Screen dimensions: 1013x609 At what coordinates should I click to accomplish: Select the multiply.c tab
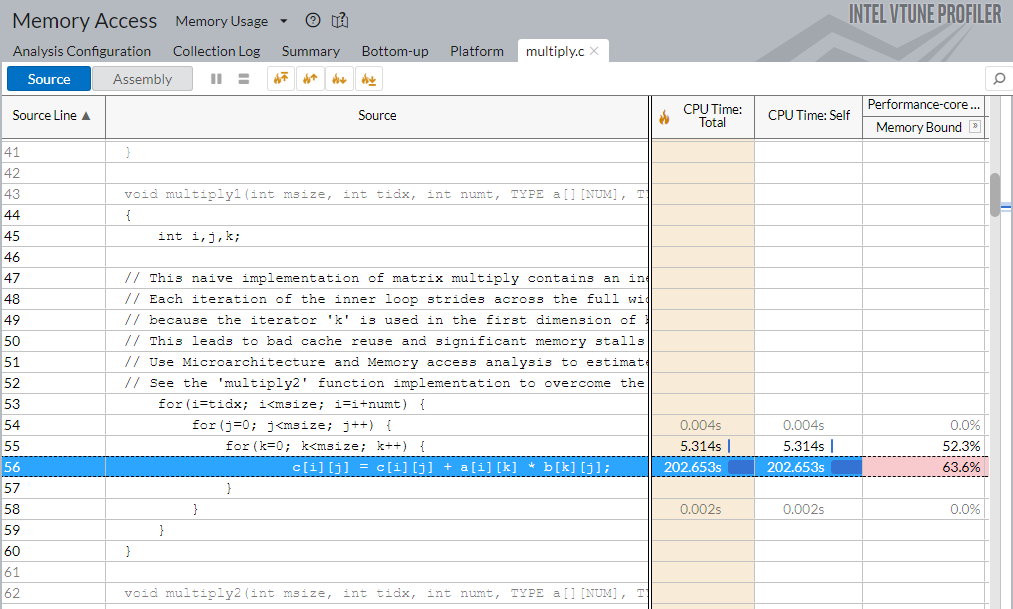[x=555, y=51]
